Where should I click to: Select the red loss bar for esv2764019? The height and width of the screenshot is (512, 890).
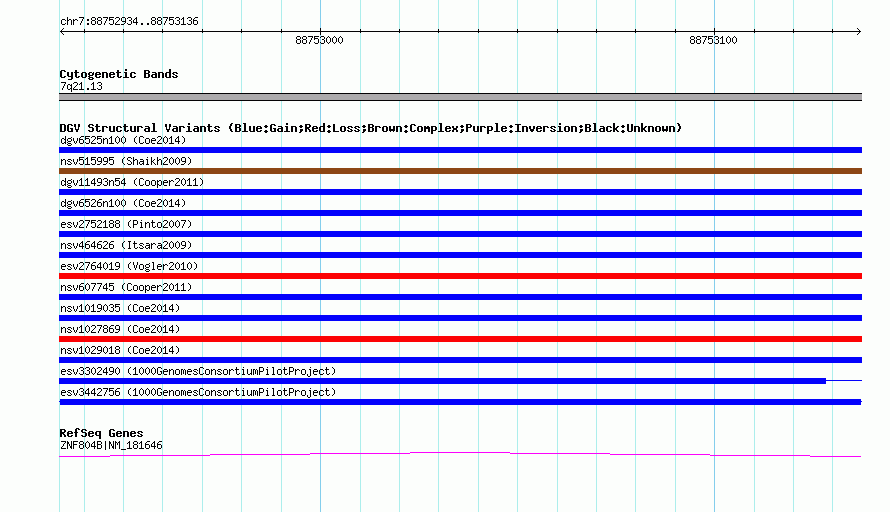[460, 276]
